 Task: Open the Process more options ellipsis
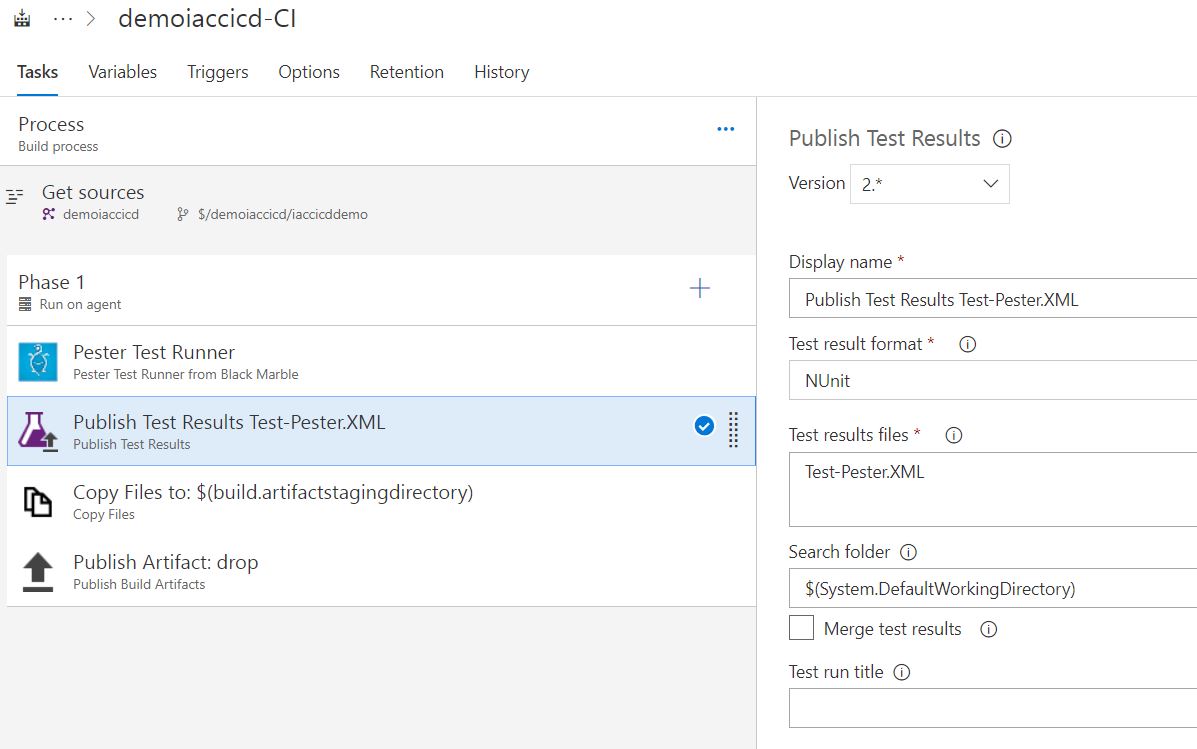[x=725, y=129]
